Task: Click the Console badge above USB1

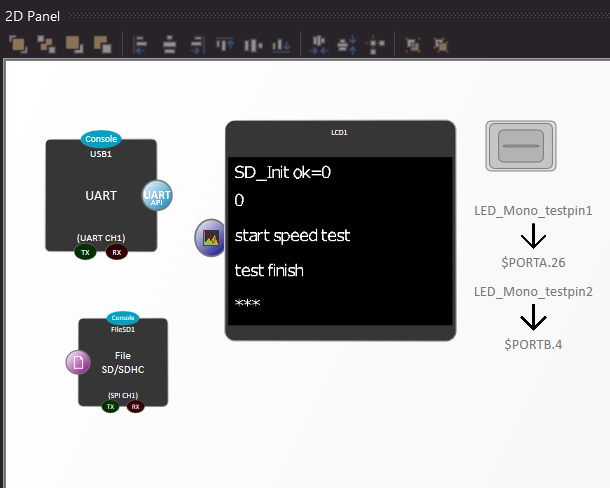Action: coord(101,140)
